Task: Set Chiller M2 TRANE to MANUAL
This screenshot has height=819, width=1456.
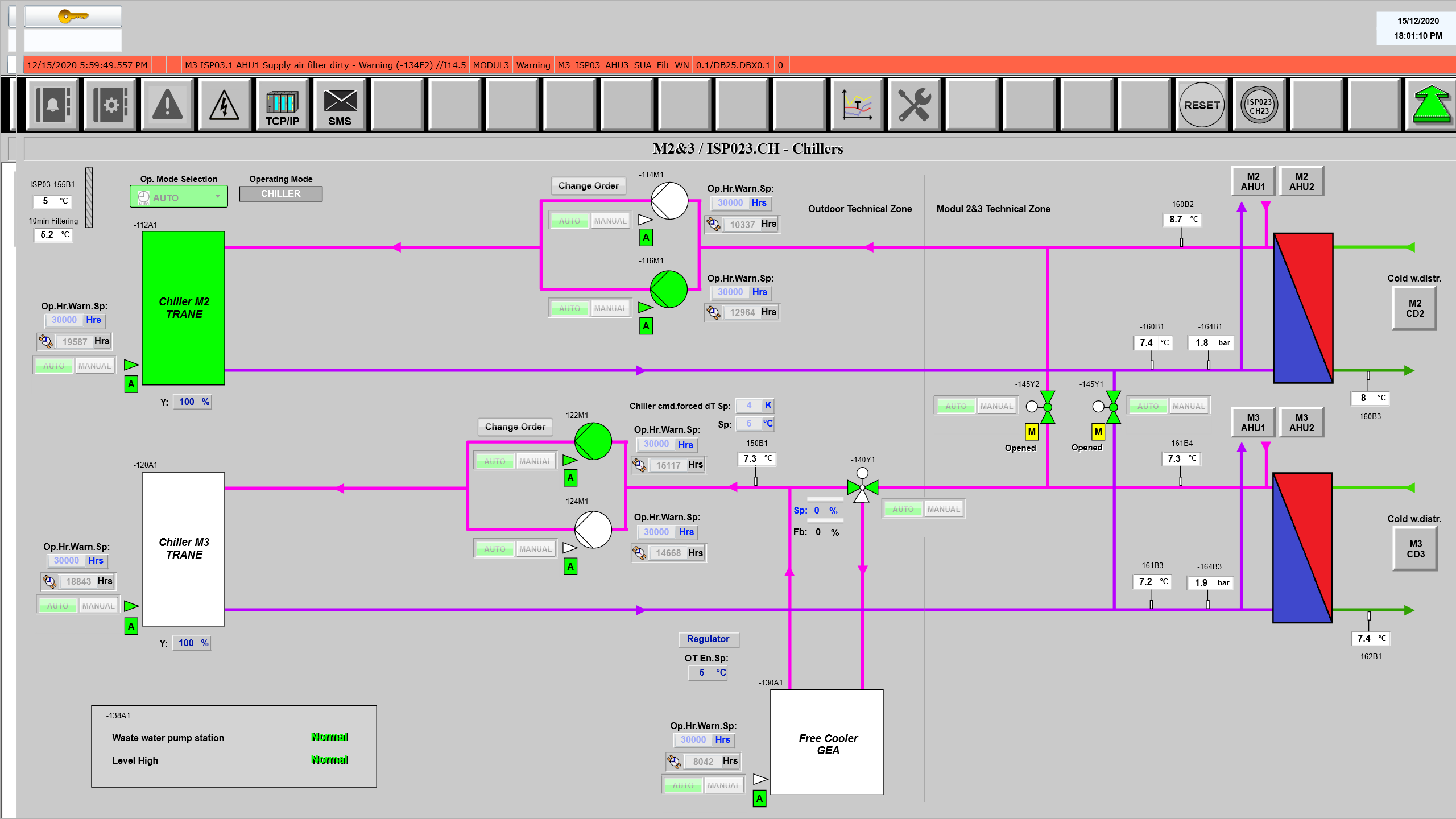Action: 94,366
